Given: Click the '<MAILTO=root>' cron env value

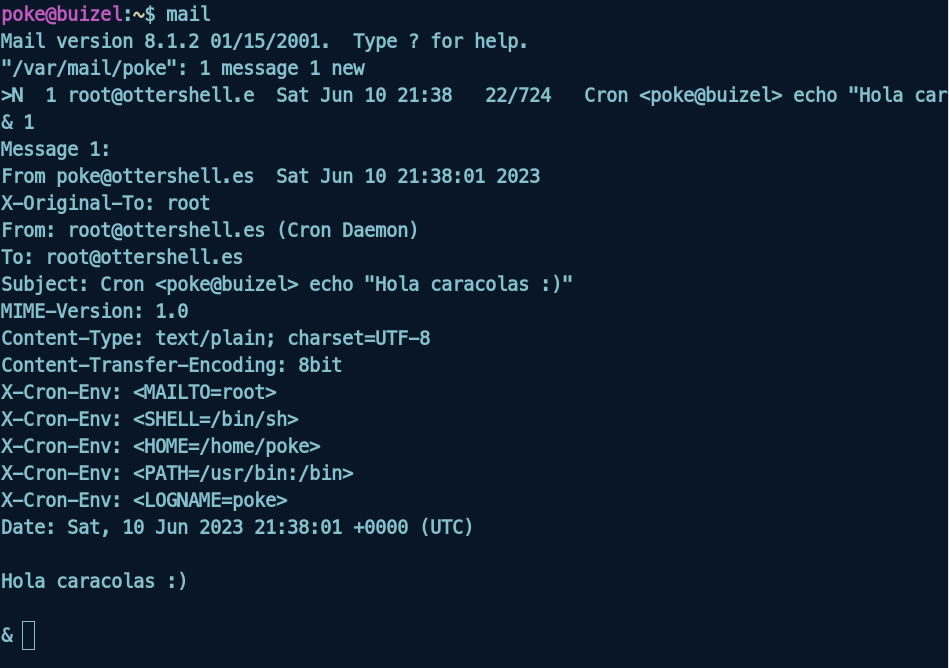Looking at the screenshot, I should click(x=204, y=392).
